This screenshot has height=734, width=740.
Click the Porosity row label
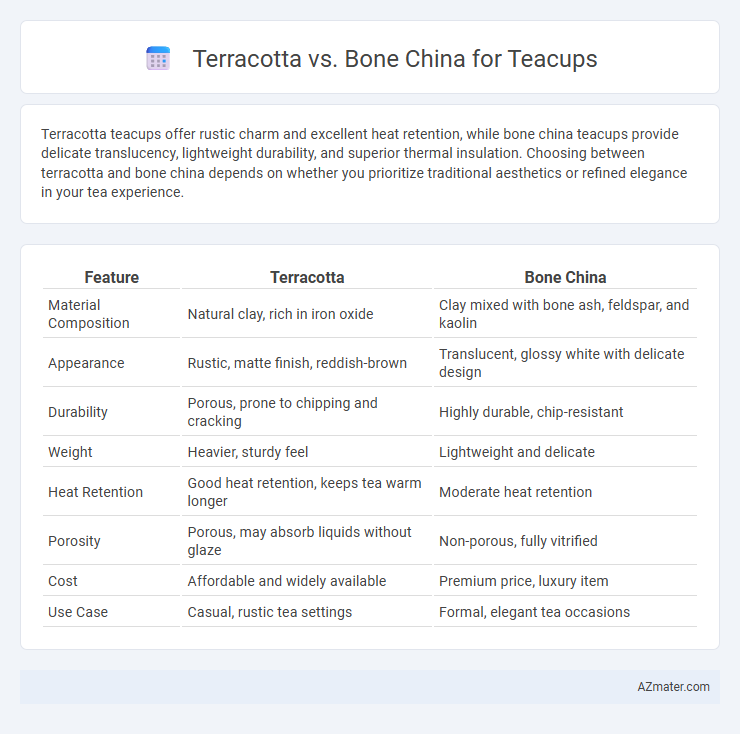point(74,541)
